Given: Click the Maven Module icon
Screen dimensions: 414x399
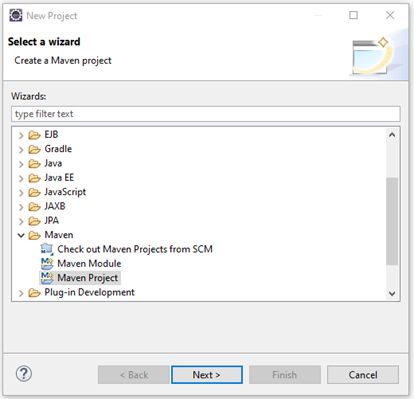Looking at the screenshot, I should pyautogui.click(x=47, y=263).
